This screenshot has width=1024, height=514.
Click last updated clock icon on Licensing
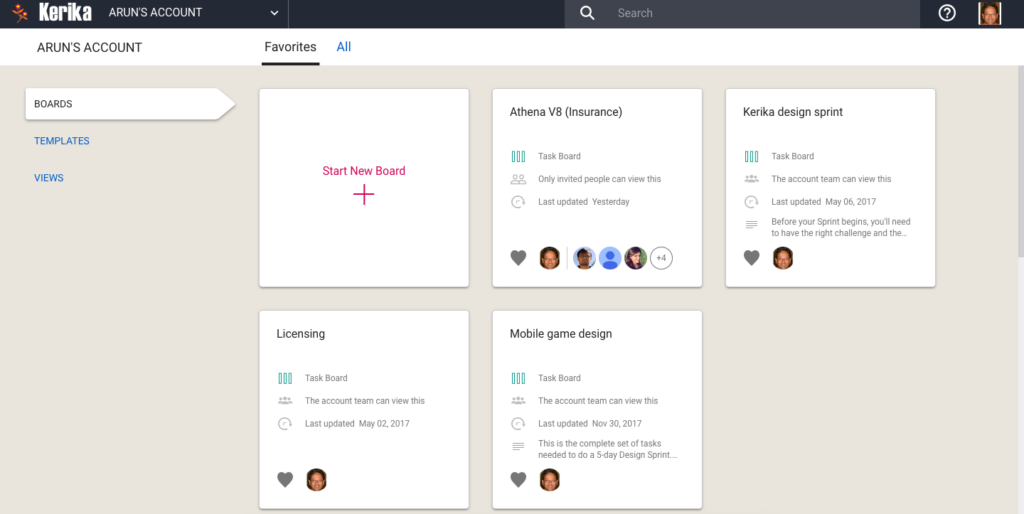click(285, 424)
